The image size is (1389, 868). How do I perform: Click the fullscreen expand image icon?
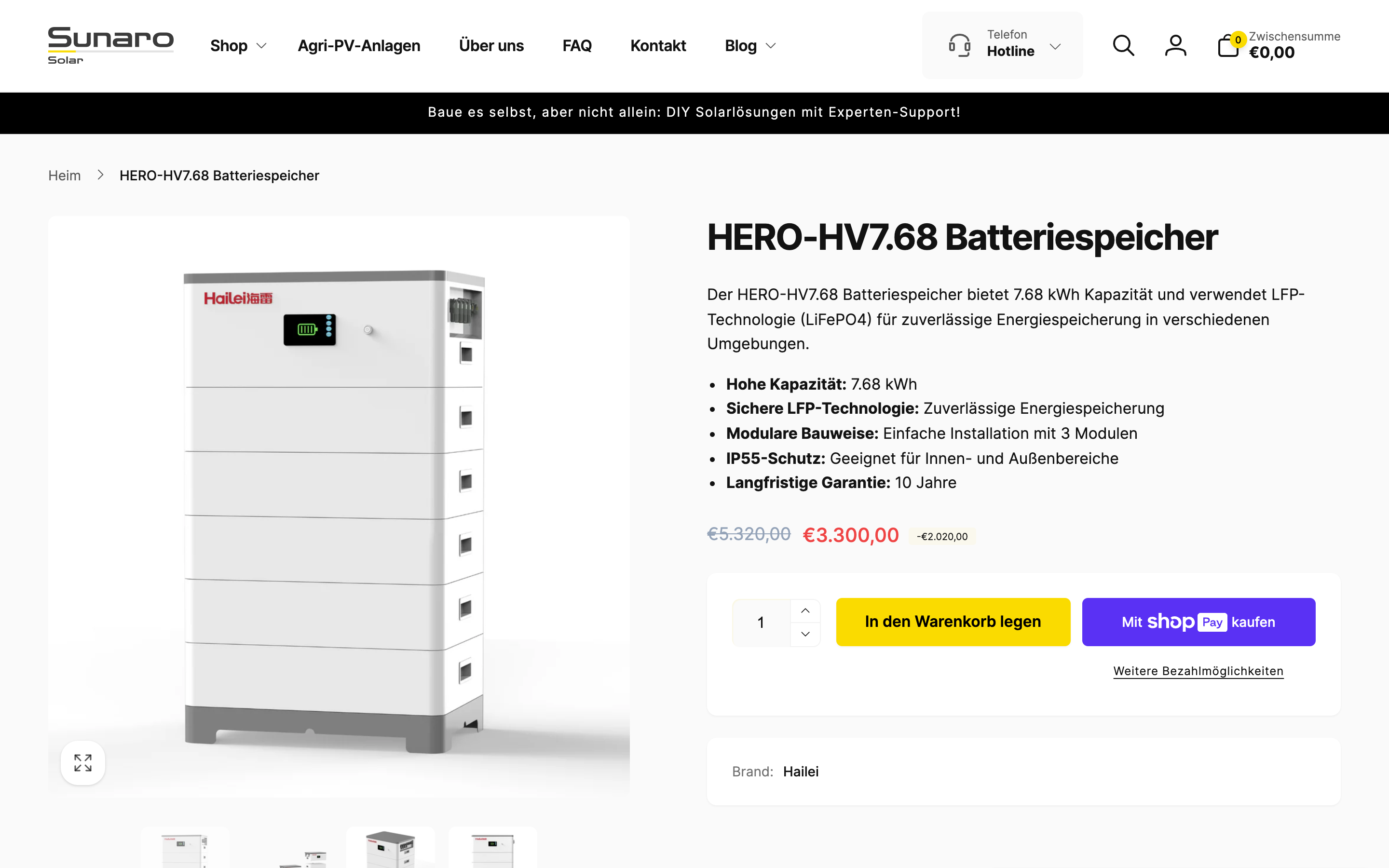[82, 762]
